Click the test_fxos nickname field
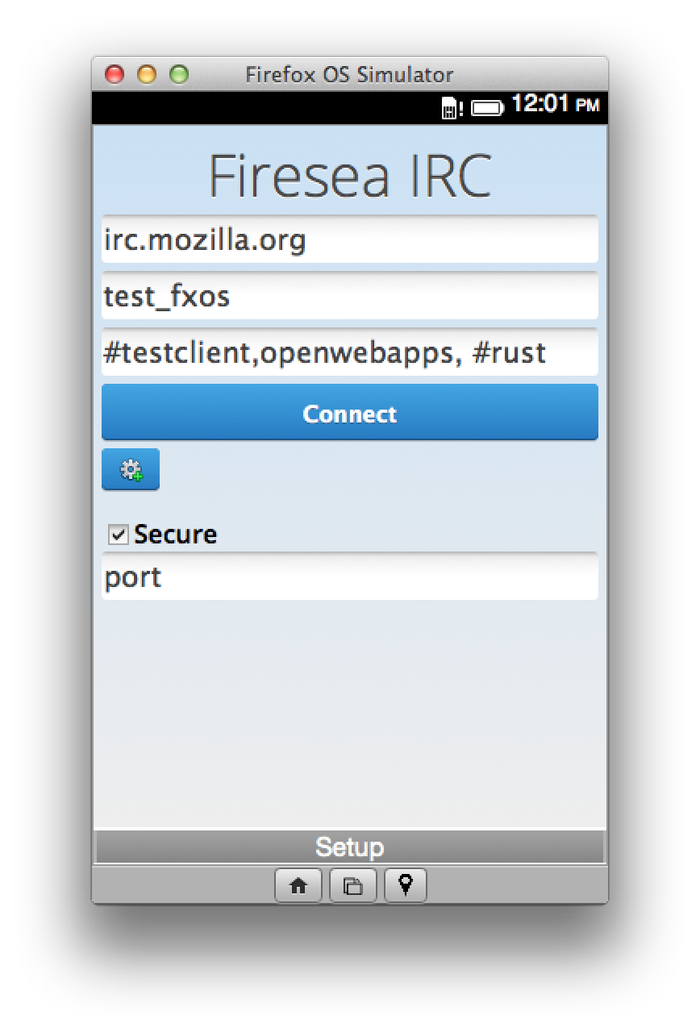700x1032 pixels. click(349, 297)
